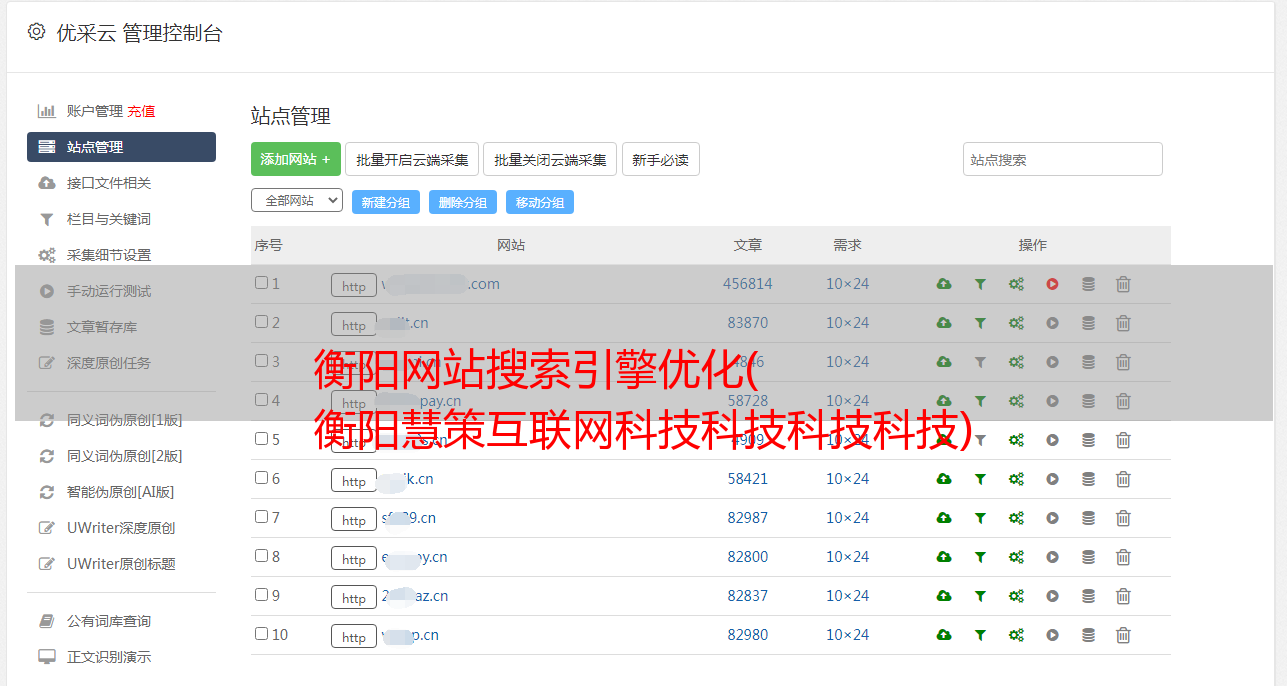Tick the checkbox for row 3
The image size is (1287, 686).
(x=261, y=361)
